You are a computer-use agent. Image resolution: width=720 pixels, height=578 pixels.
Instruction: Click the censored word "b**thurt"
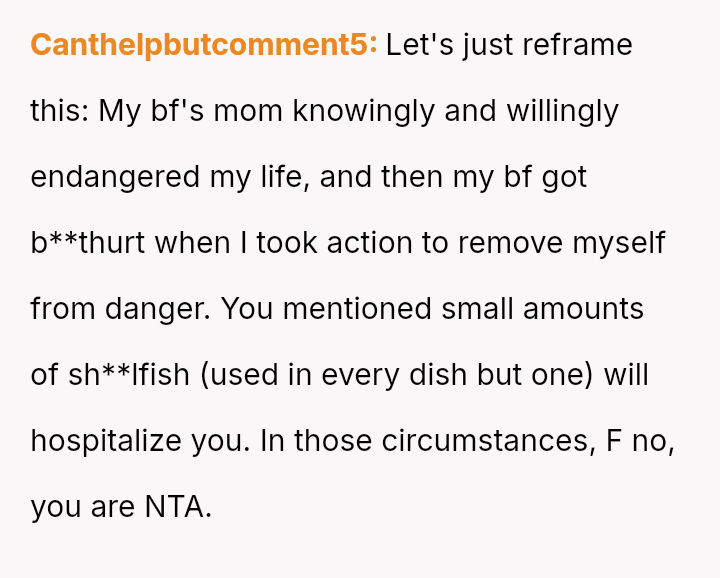[88, 243]
